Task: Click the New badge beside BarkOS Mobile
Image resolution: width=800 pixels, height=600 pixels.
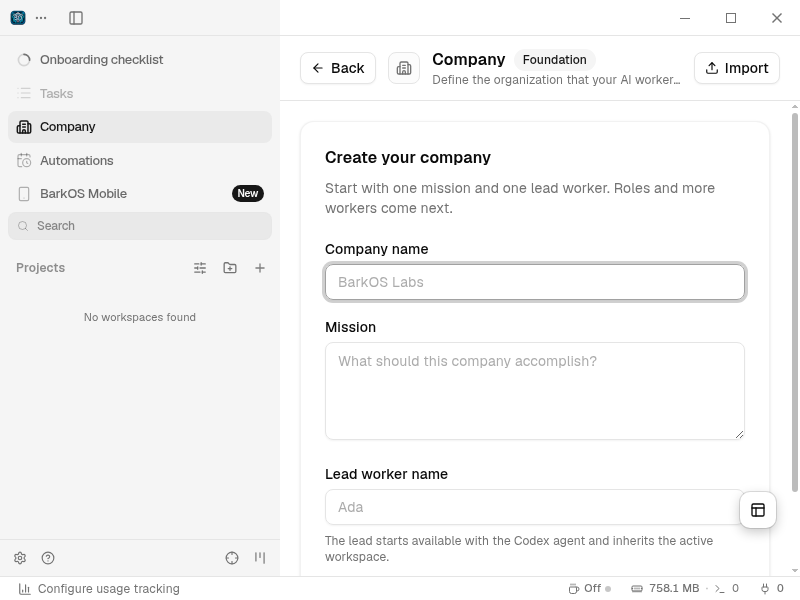Action: 248,193
